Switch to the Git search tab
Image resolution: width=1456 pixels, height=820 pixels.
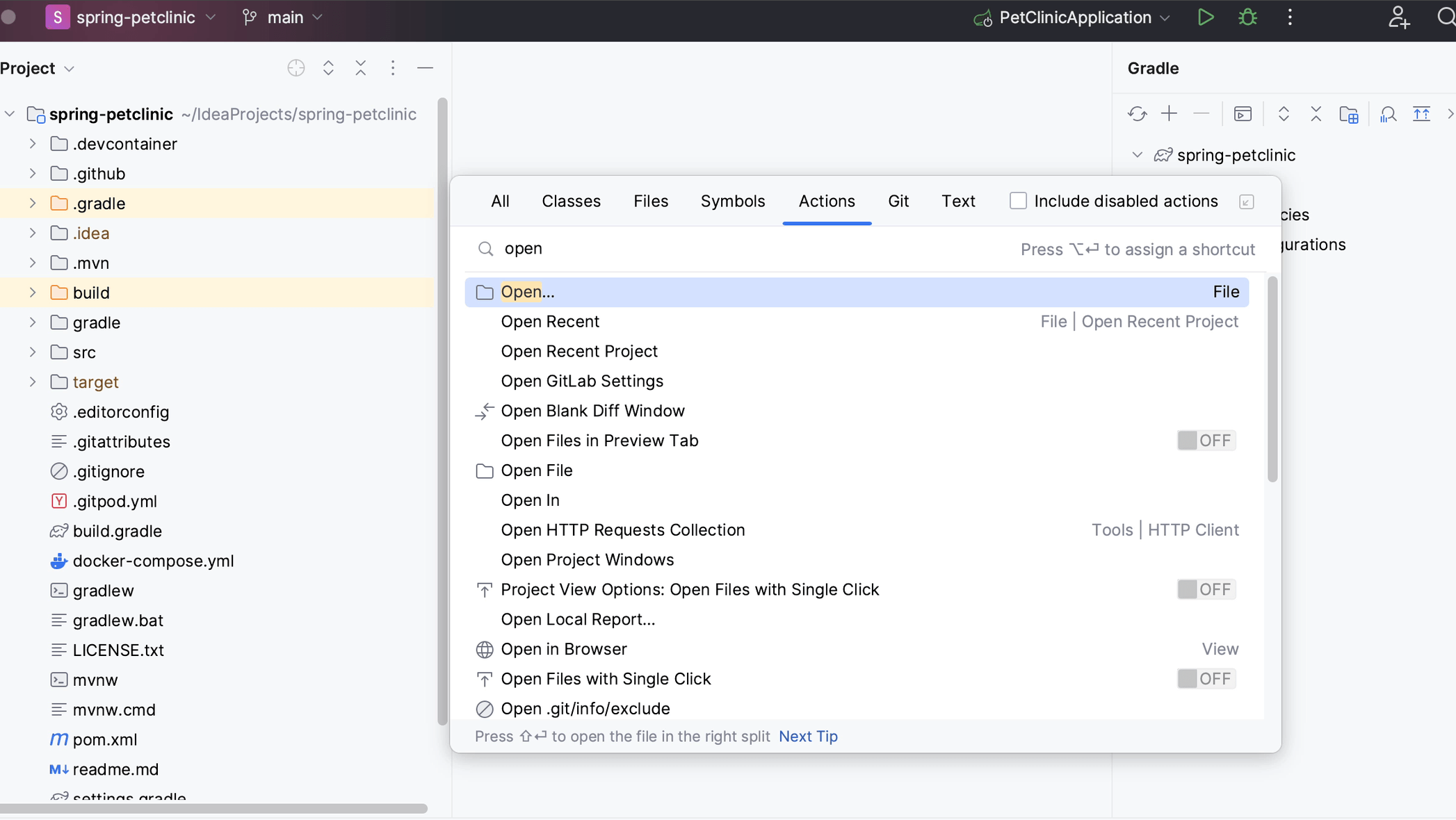898,201
